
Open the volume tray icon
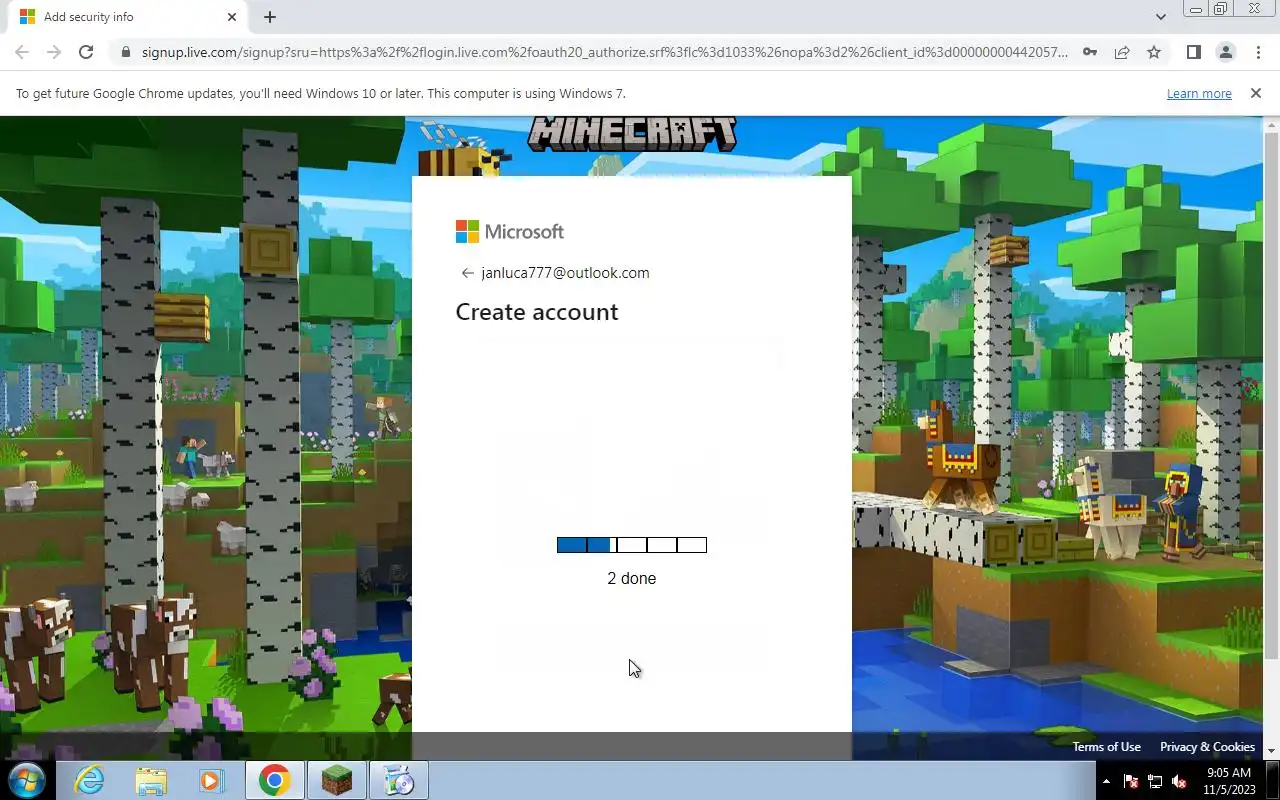[x=1179, y=781]
